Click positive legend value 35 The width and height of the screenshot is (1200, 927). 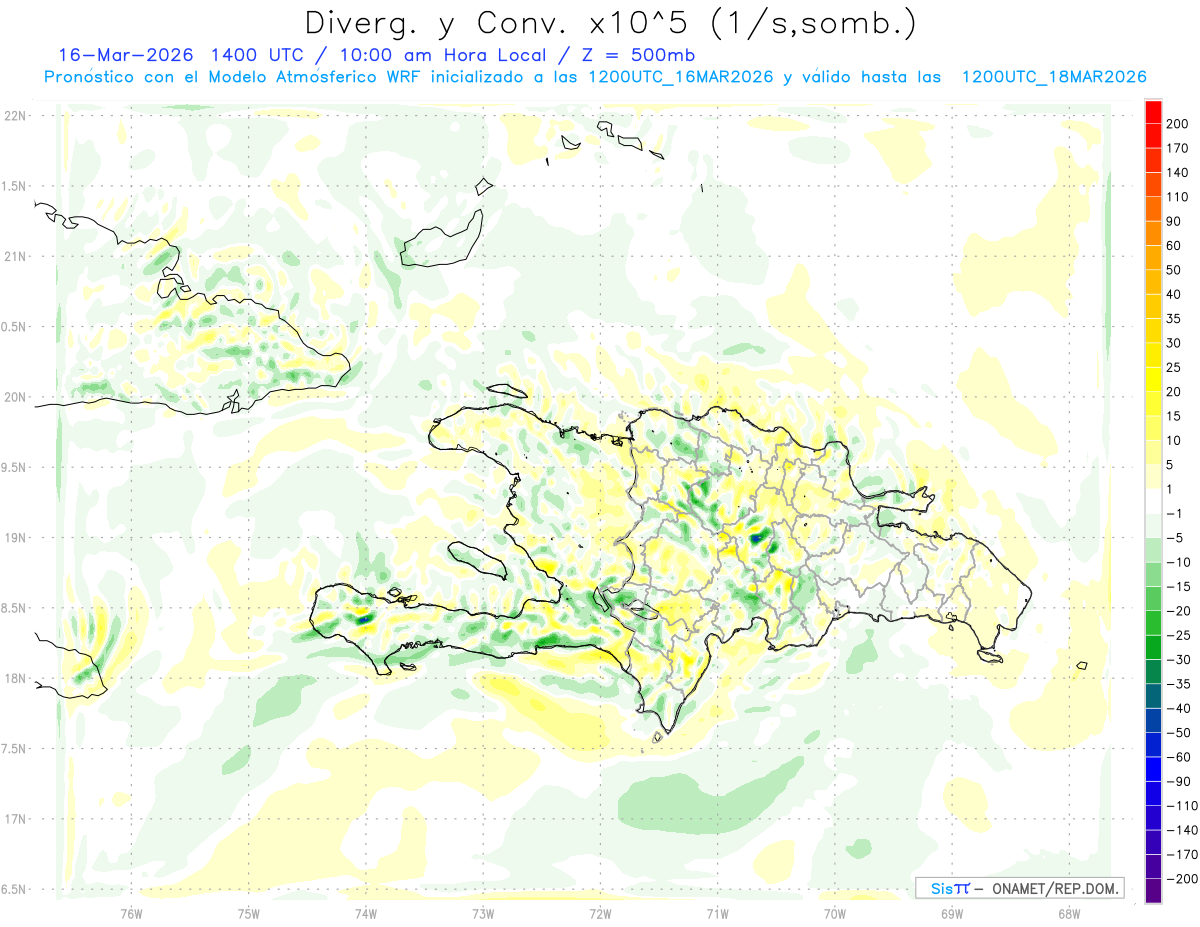tap(1176, 319)
